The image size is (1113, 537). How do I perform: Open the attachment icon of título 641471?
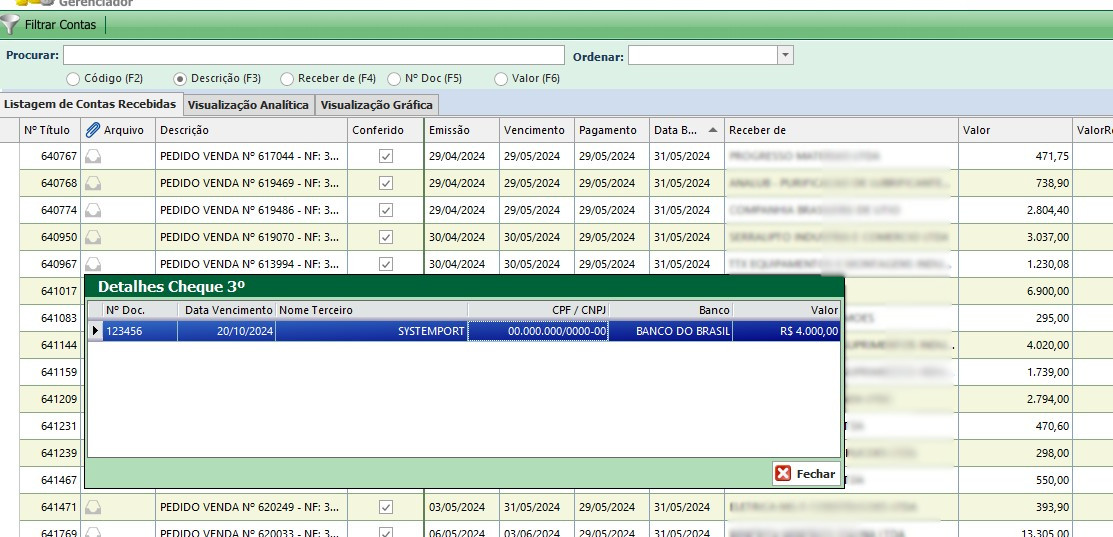pyautogui.click(x=93, y=507)
